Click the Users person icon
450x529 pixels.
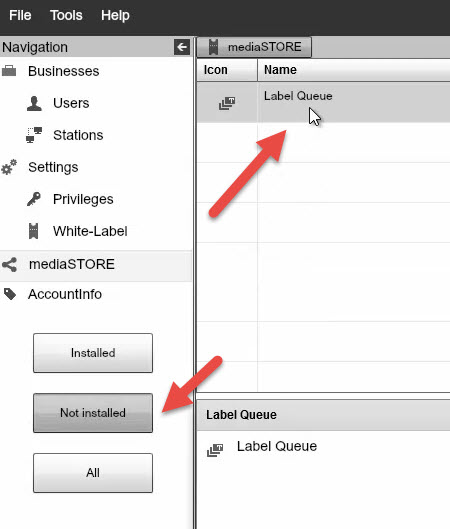pyautogui.click(x=34, y=103)
